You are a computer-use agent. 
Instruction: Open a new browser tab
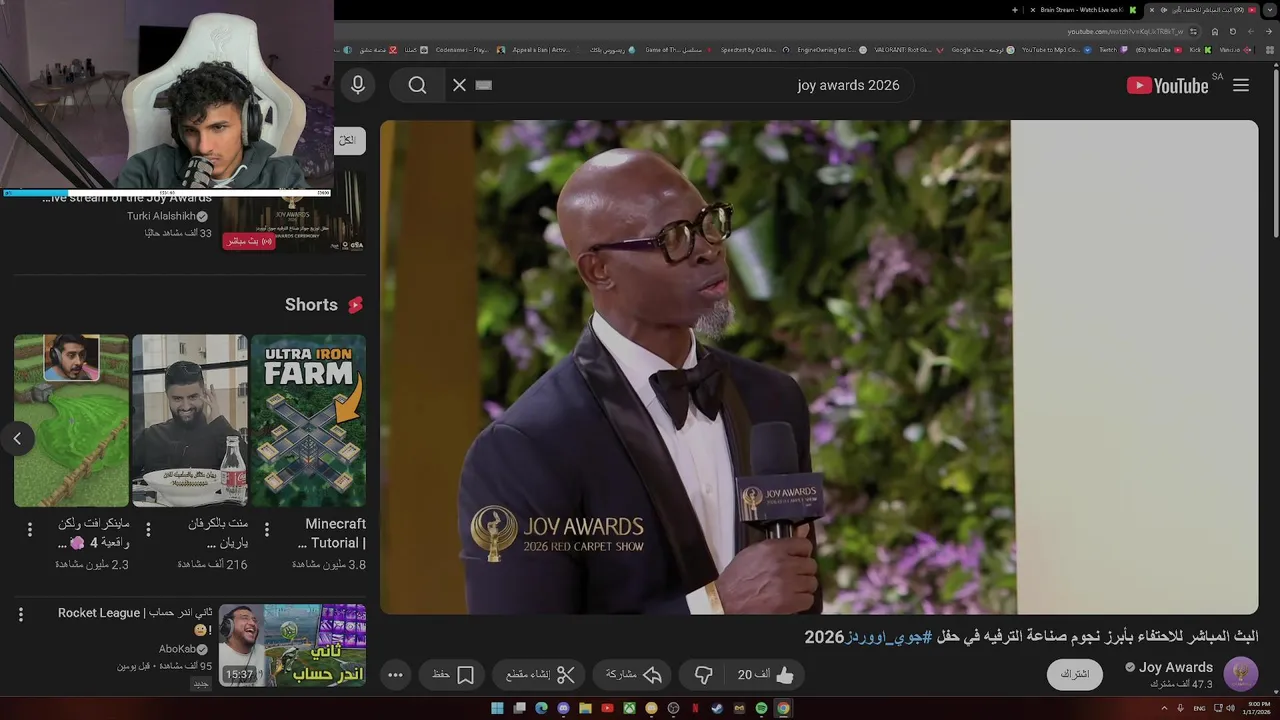coord(1015,10)
